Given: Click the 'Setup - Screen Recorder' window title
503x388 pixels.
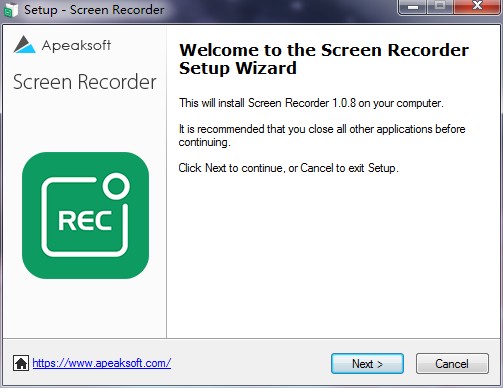Looking at the screenshot, I should pyautogui.click(x=94, y=10).
